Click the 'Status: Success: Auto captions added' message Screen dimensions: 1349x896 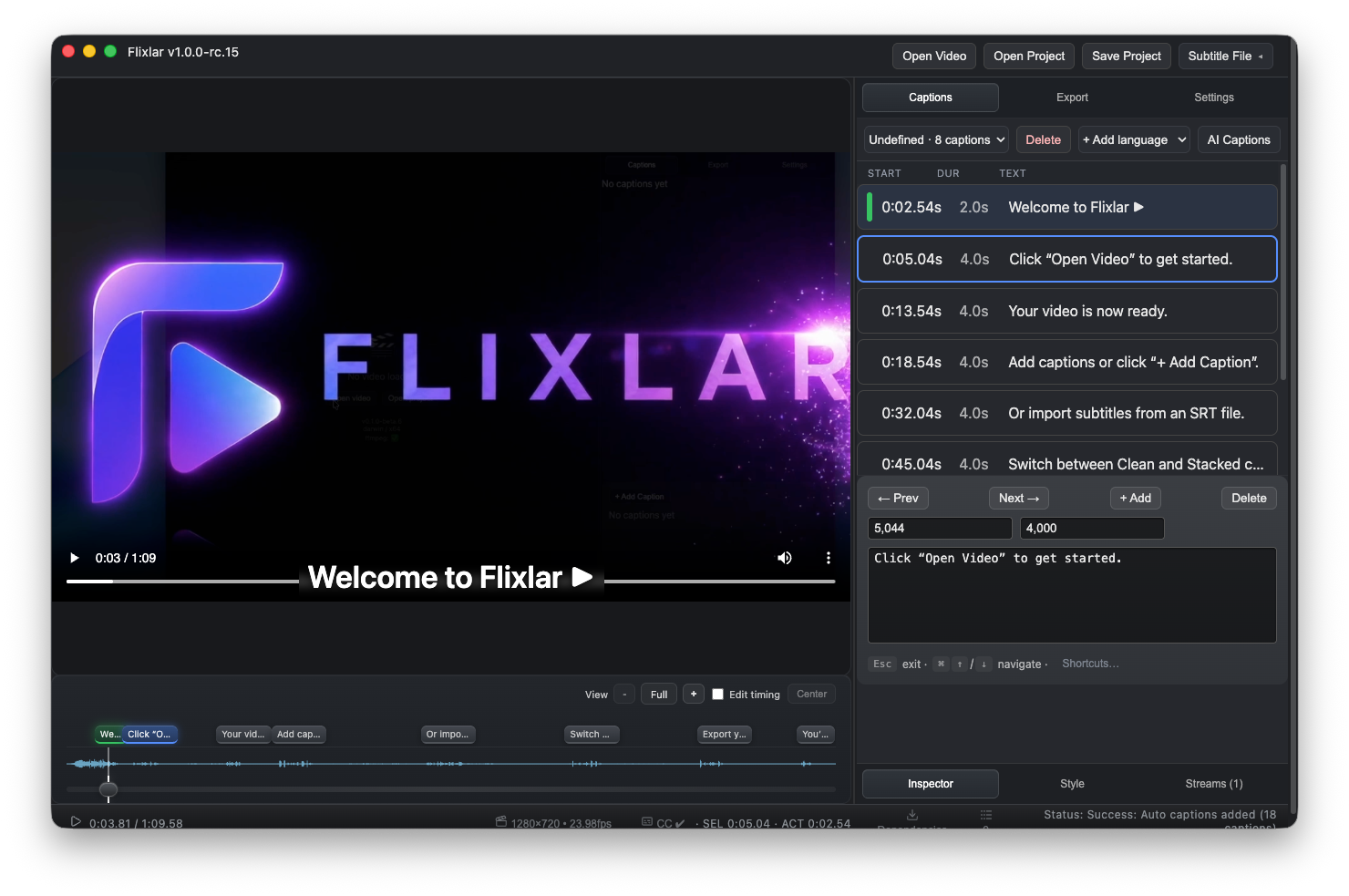(x=1159, y=819)
